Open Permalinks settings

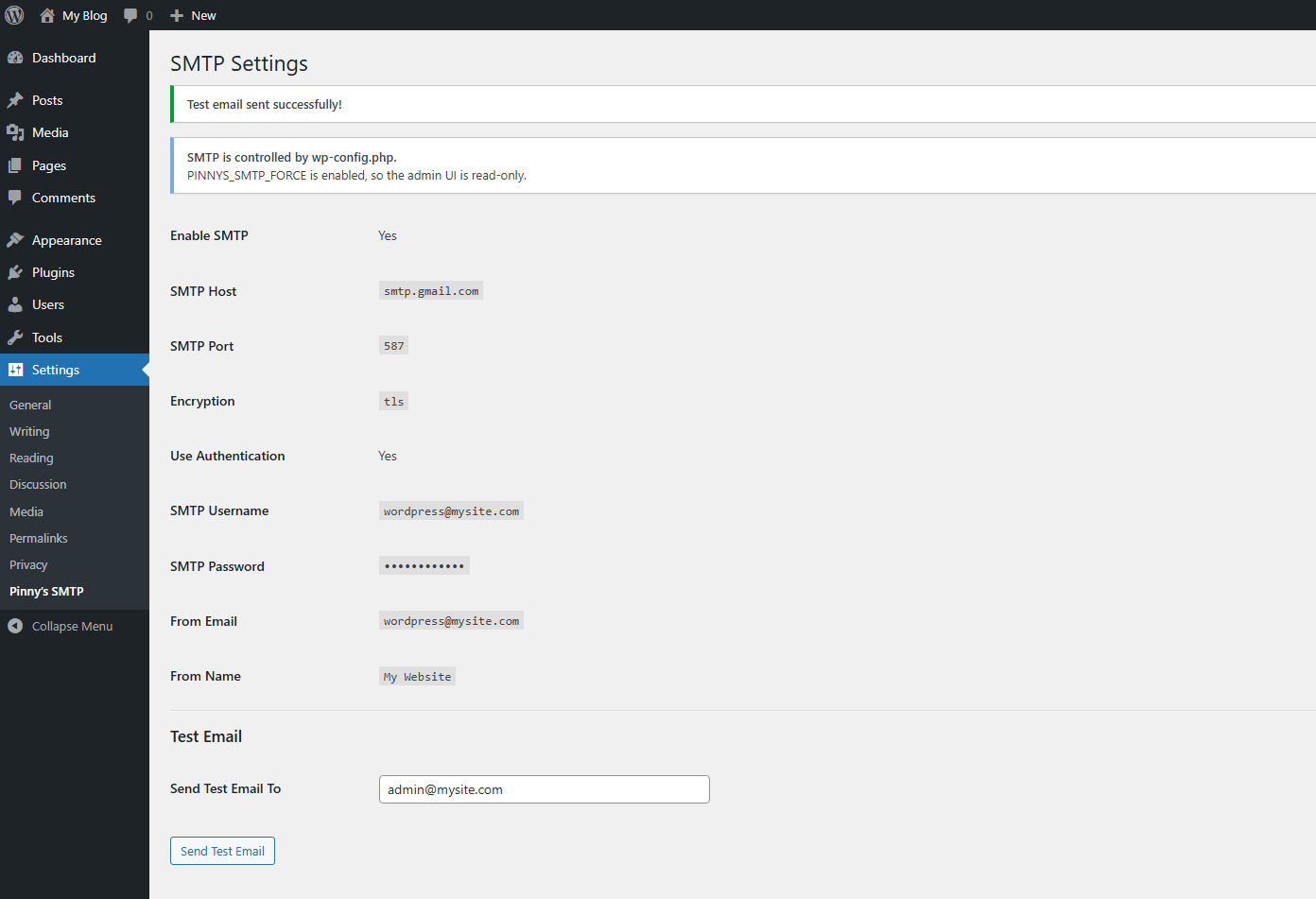[x=38, y=538]
